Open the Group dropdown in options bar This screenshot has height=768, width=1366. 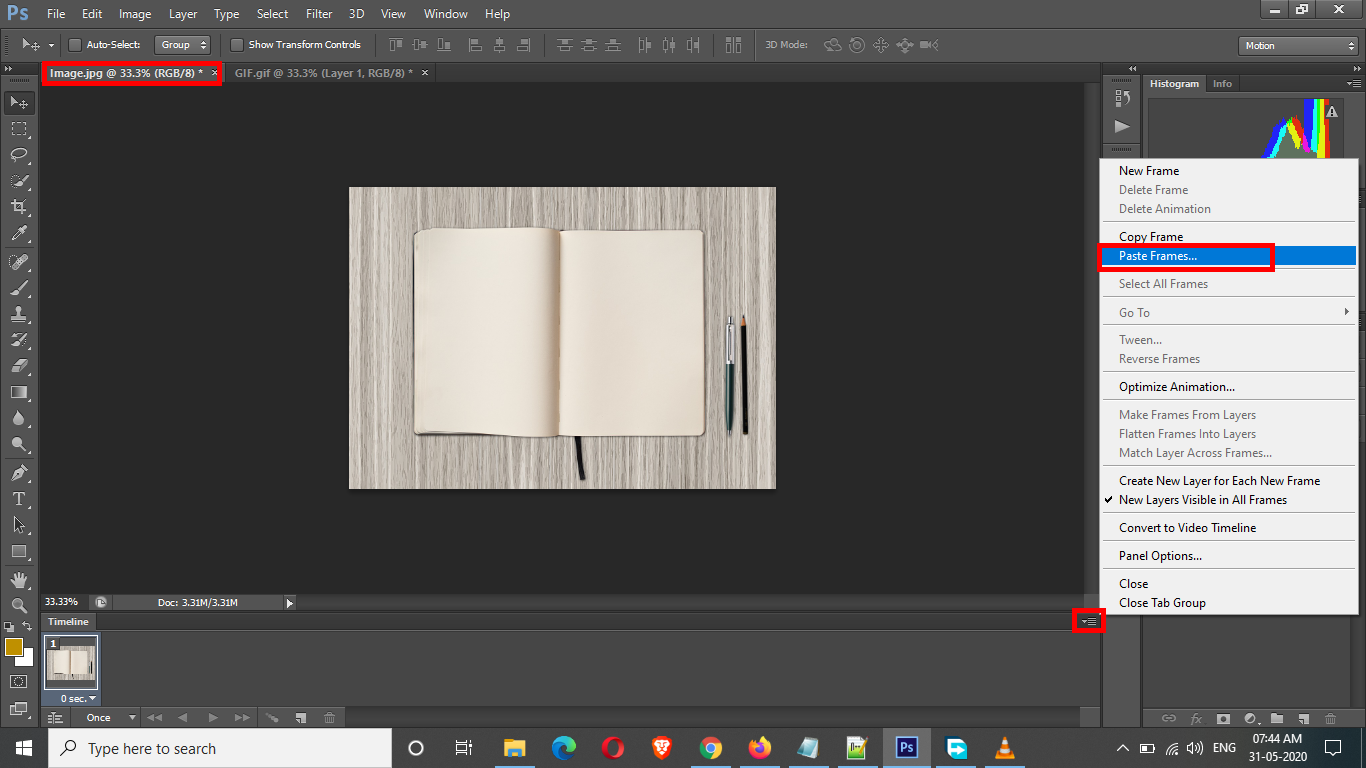coord(184,45)
